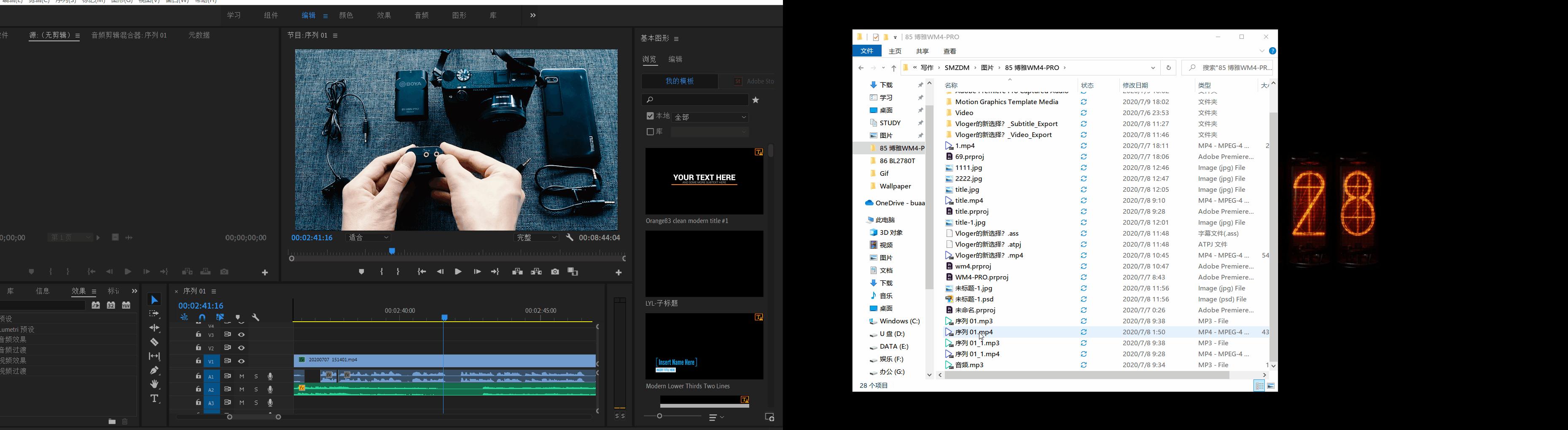
Task: Click the 我的模板 button
Action: tap(679, 81)
